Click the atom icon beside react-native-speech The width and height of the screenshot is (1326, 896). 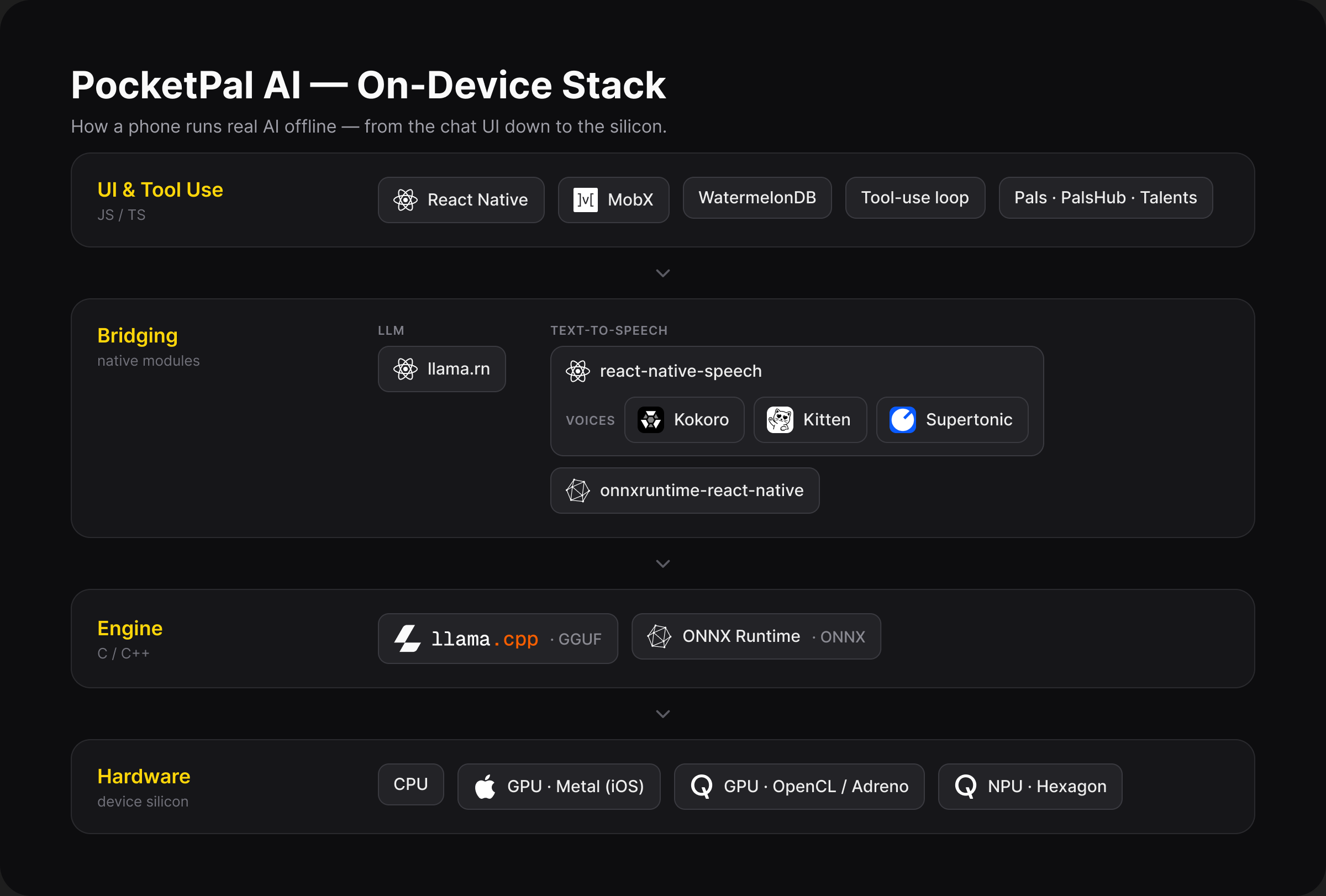[x=577, y=371]
